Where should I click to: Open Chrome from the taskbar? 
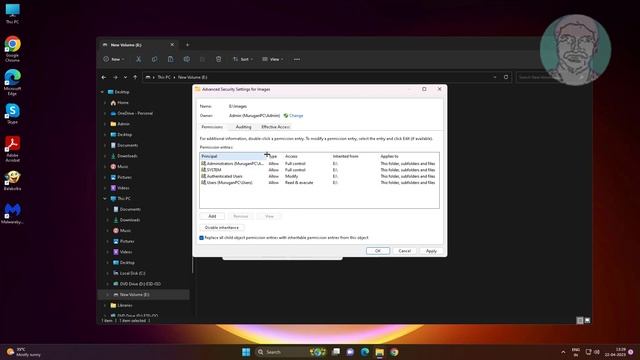394,352
